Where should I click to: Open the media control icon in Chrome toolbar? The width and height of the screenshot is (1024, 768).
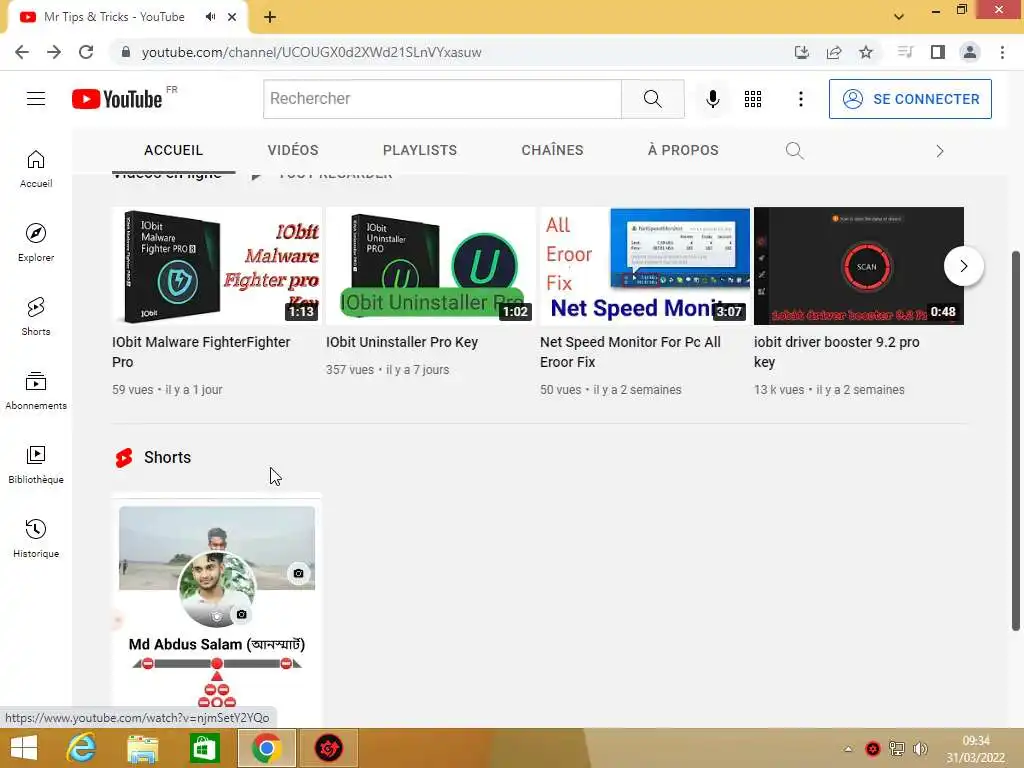pyautogui.click(x=905, y=52)
